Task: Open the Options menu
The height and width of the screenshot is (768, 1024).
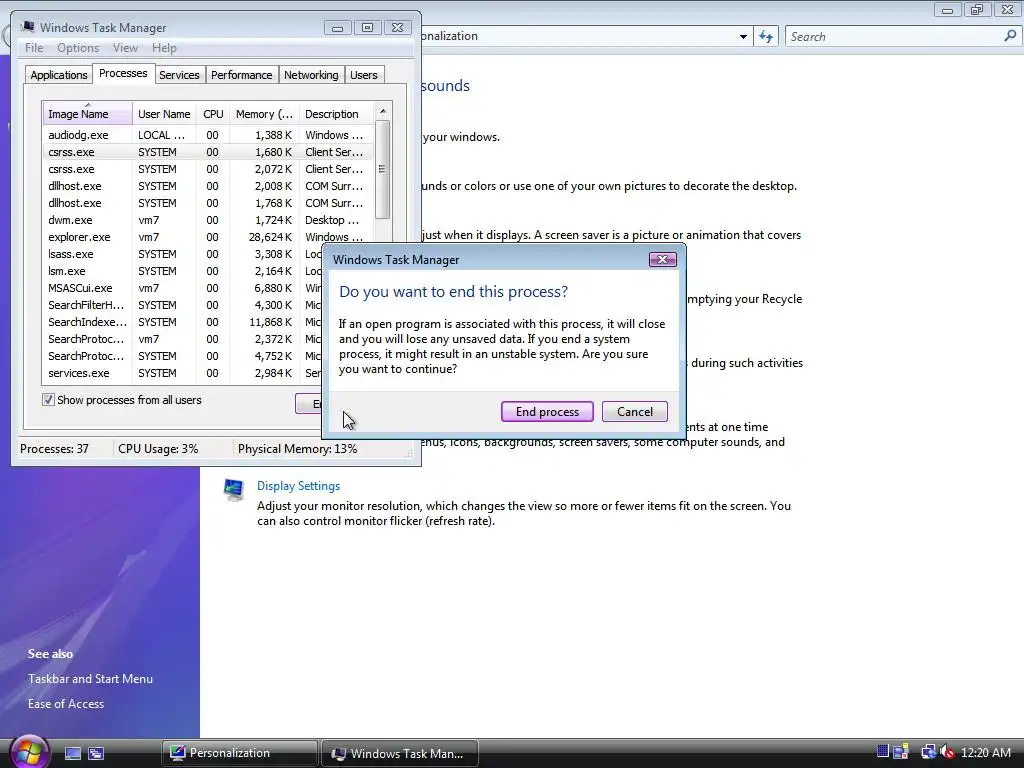Action: tap(78, 48)
